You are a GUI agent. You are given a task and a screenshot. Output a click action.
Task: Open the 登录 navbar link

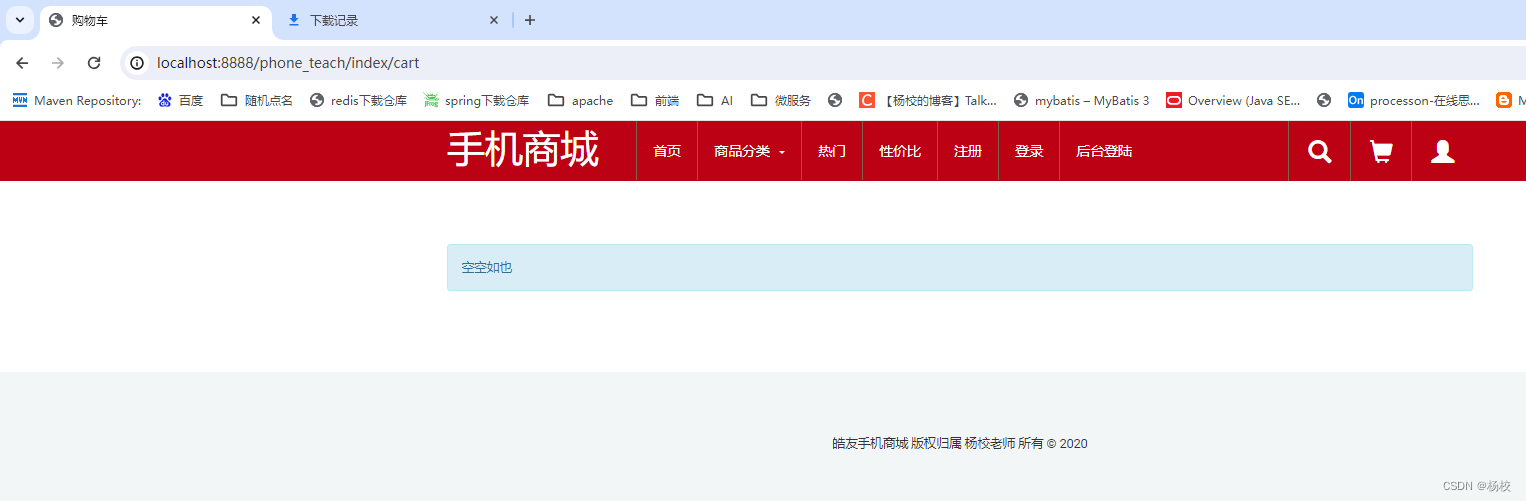(1029, 152)
